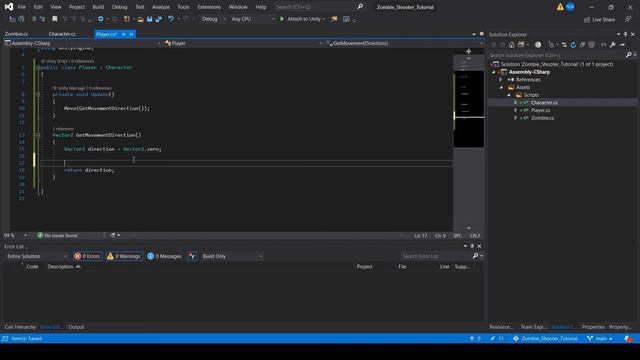Image resolution: width=640 pixels, height=360 pixels.
Task: Click the Solution Explorer search magnifier icon
Action: [629, 55]
